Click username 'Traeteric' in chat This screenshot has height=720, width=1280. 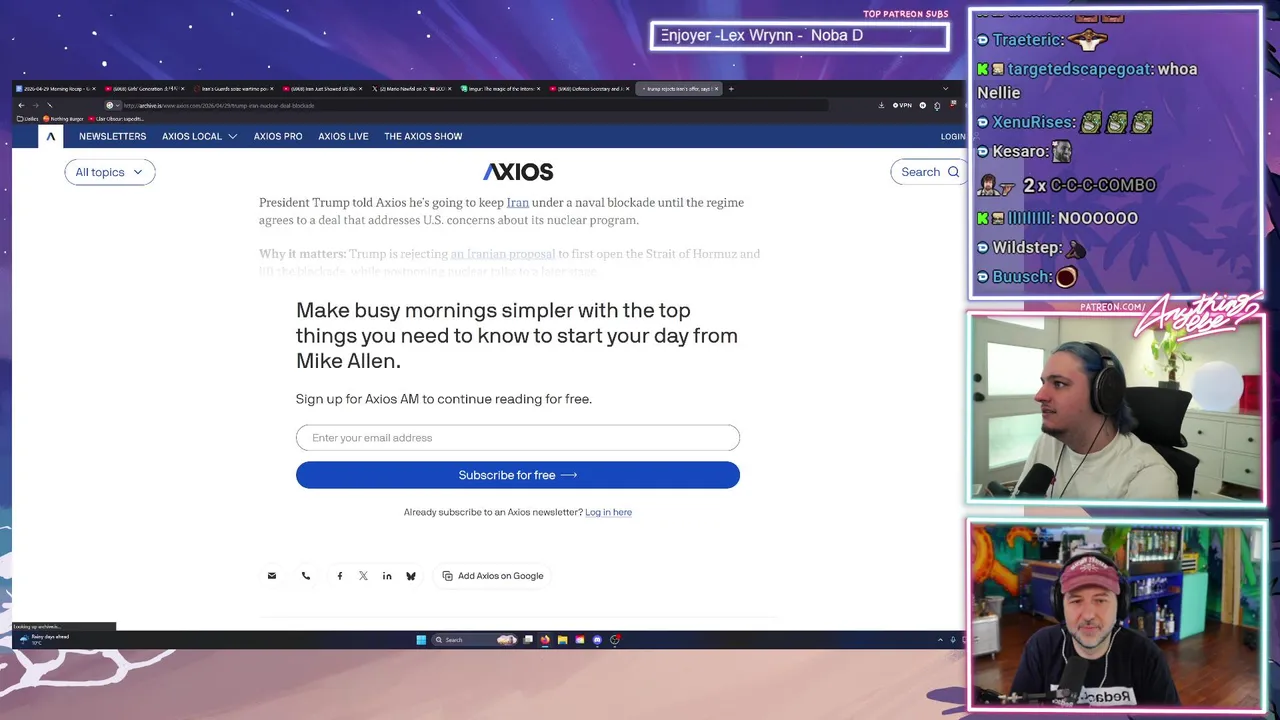[1026, 40]
